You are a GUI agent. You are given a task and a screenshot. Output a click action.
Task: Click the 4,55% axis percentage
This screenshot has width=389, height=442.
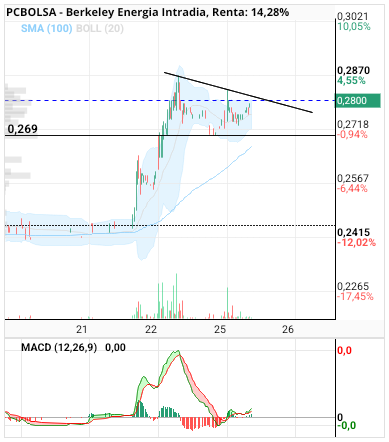(351, 80)
